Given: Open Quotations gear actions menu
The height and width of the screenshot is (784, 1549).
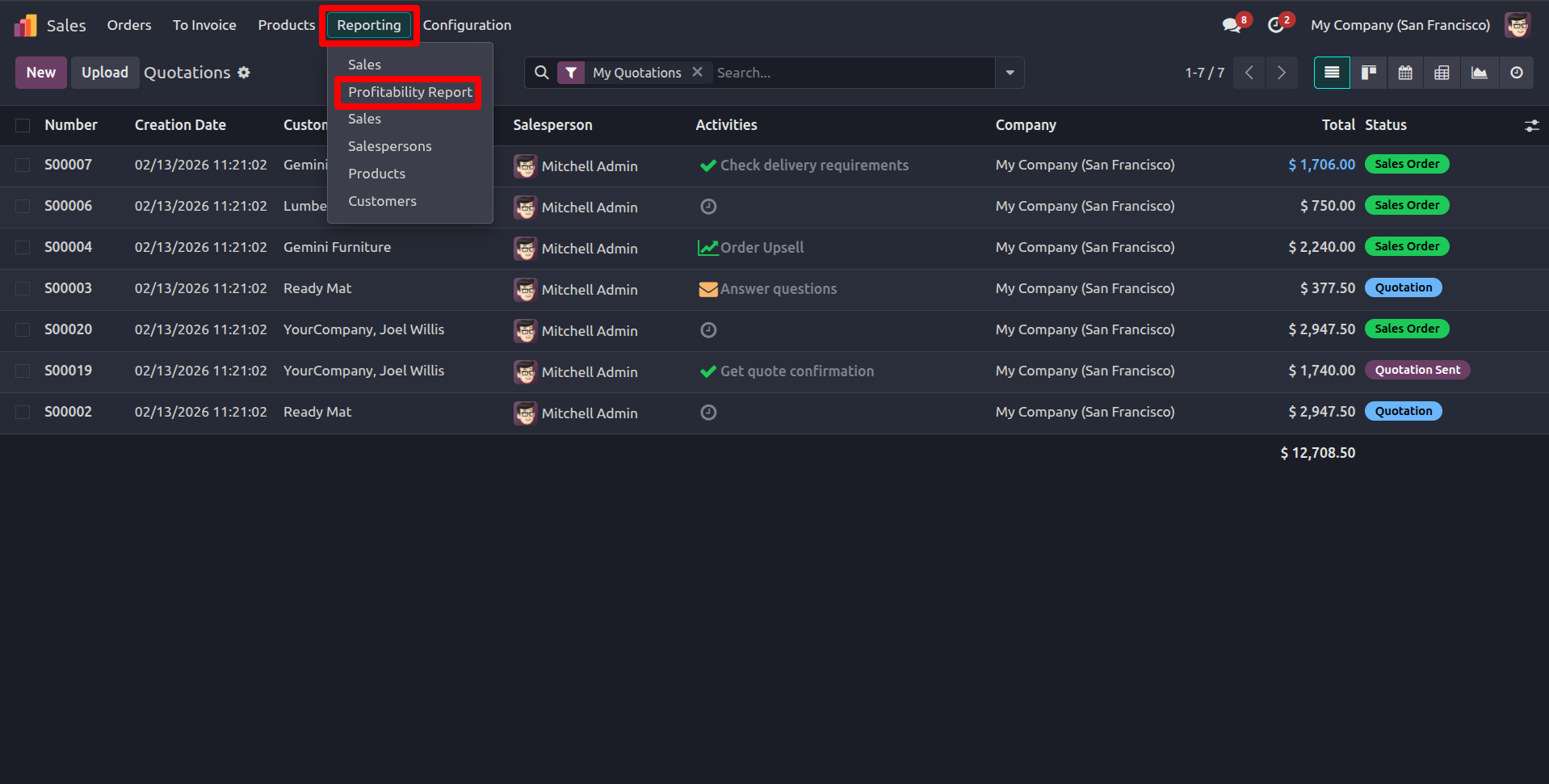Looking at the screenshot, I should pos(244,73).
